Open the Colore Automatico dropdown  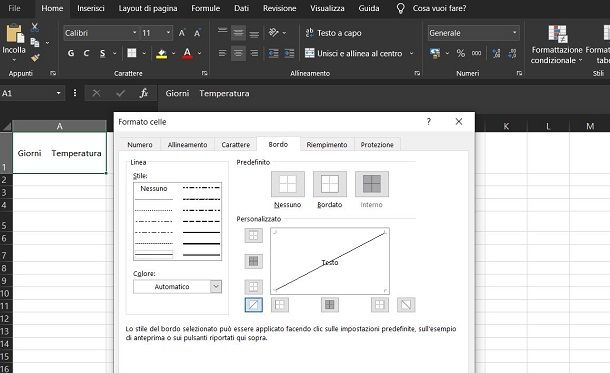point(177,287)
